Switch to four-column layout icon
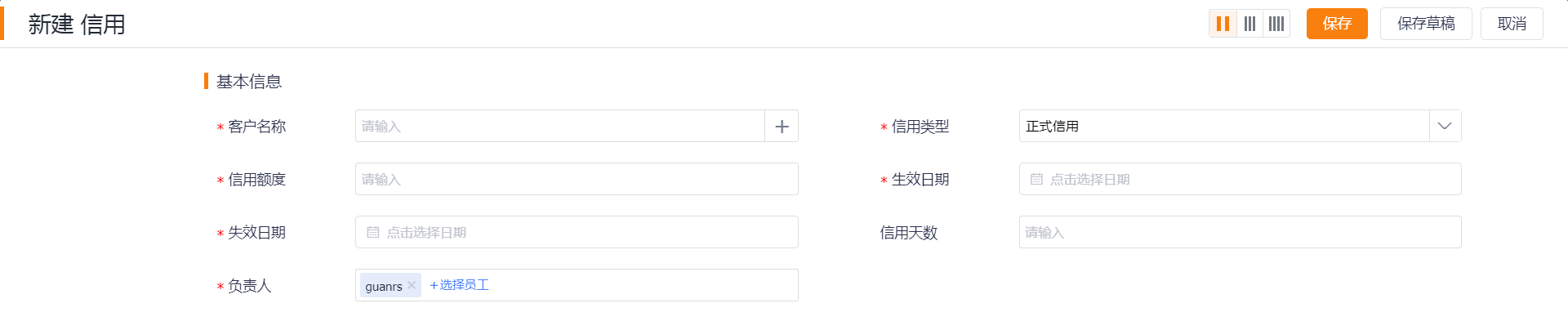The height and width of the screenshot is (330, 1568). point(1276,24)
